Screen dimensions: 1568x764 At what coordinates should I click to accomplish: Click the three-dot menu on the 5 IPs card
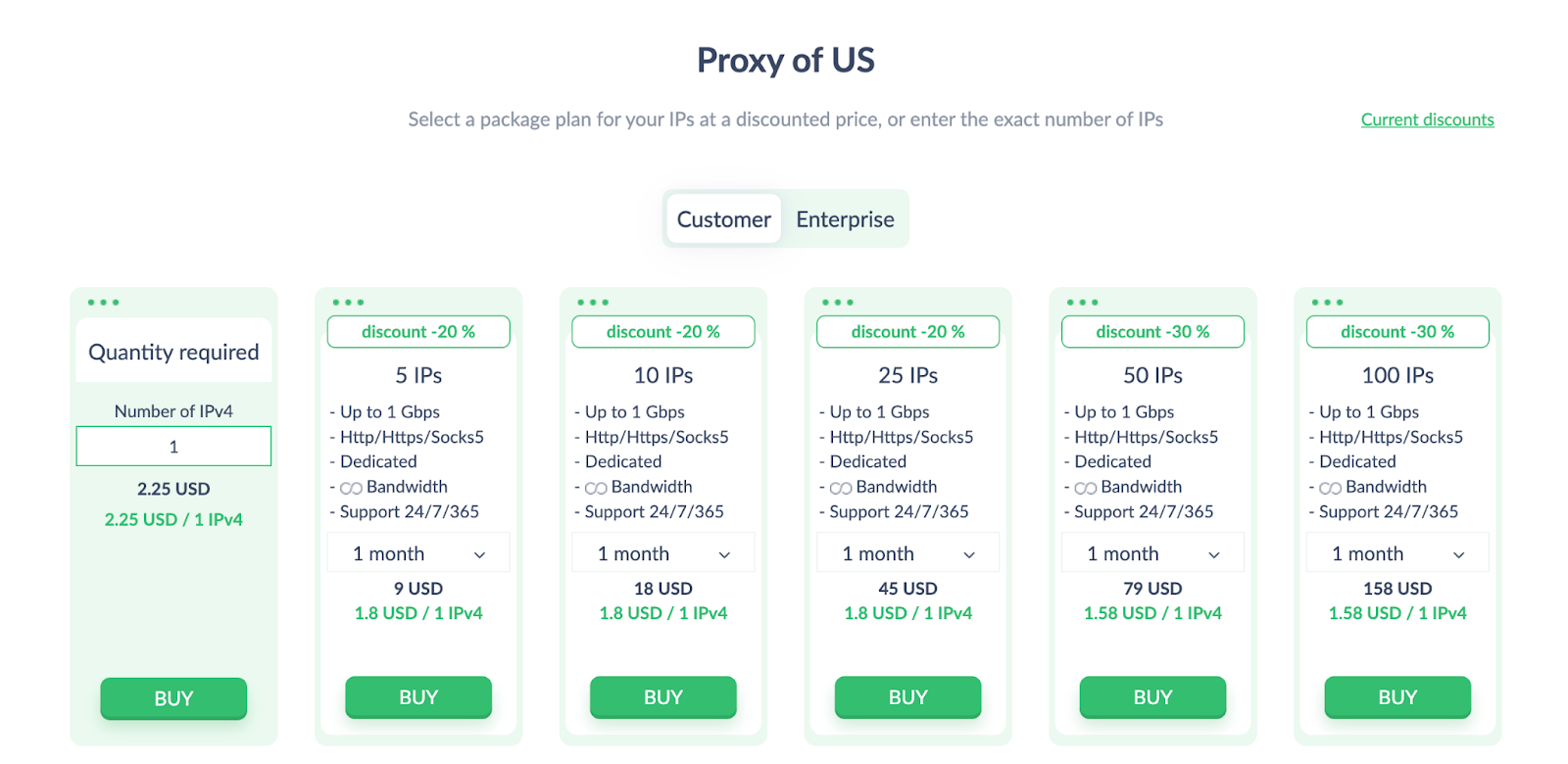click(347, 302)
